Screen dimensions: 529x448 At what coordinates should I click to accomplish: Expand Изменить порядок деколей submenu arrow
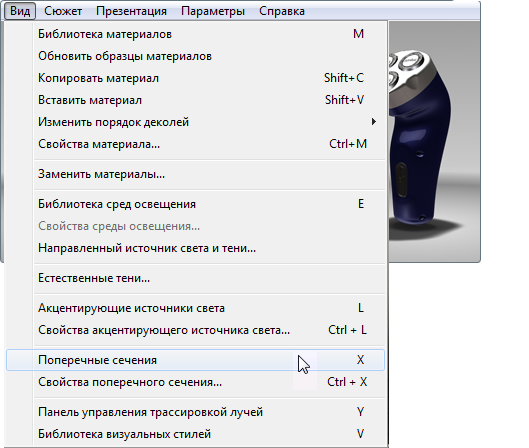(x=373, y=122)
